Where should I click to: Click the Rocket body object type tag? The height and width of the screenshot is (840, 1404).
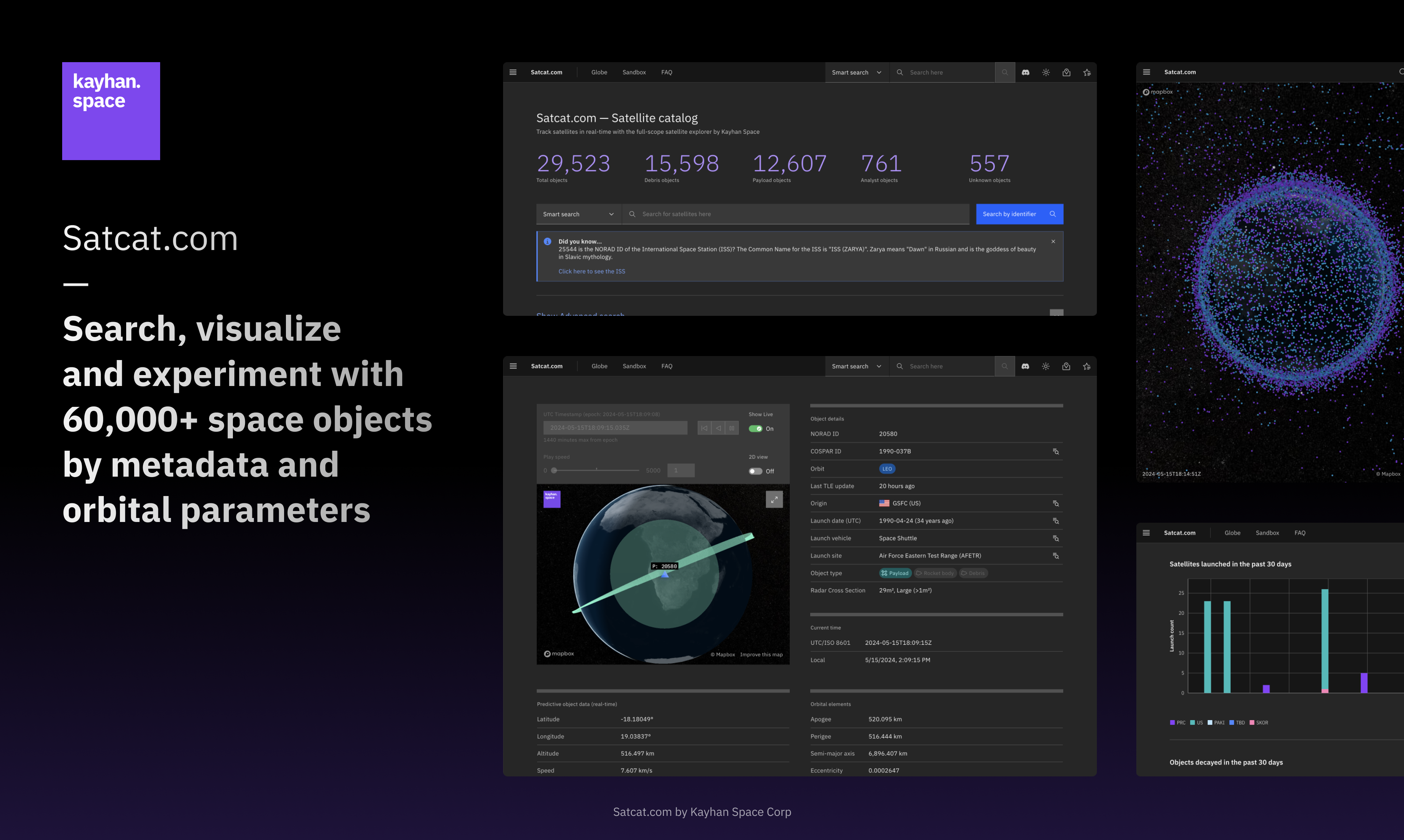pos(935,574)
